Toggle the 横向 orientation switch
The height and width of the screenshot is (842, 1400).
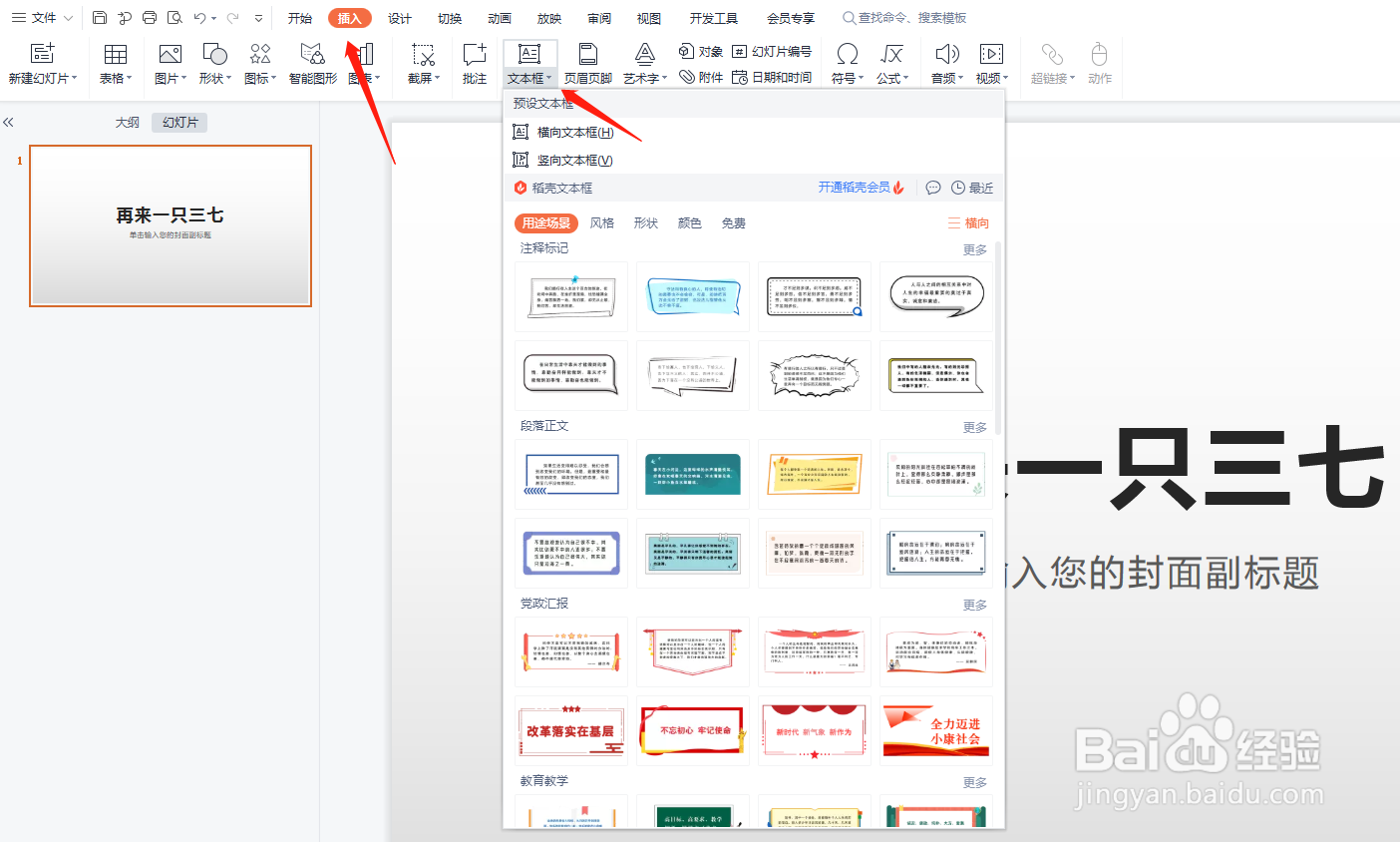coord(968,223)
